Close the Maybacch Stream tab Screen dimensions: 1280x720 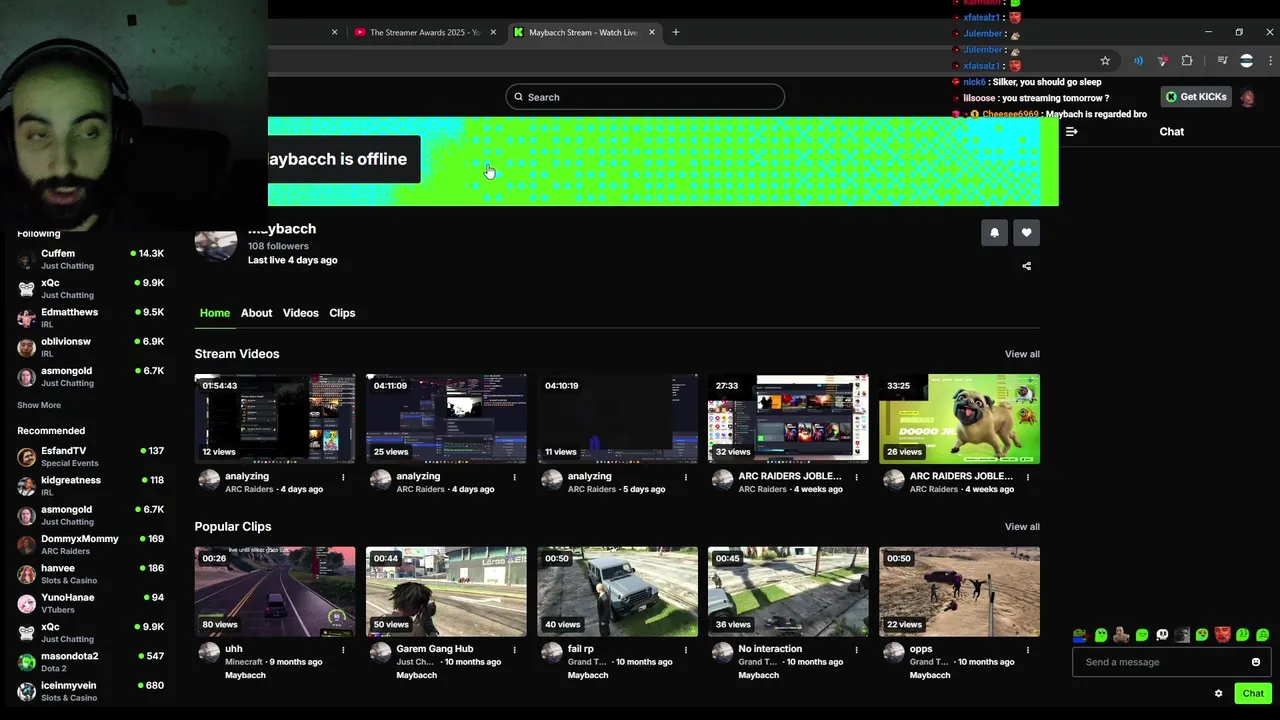pyautogui.click(x=652, y=32)
